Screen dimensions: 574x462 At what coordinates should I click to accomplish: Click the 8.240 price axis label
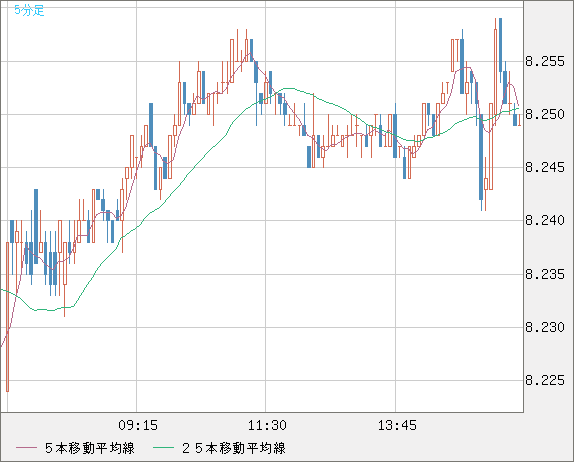click(x=545, y=220)
